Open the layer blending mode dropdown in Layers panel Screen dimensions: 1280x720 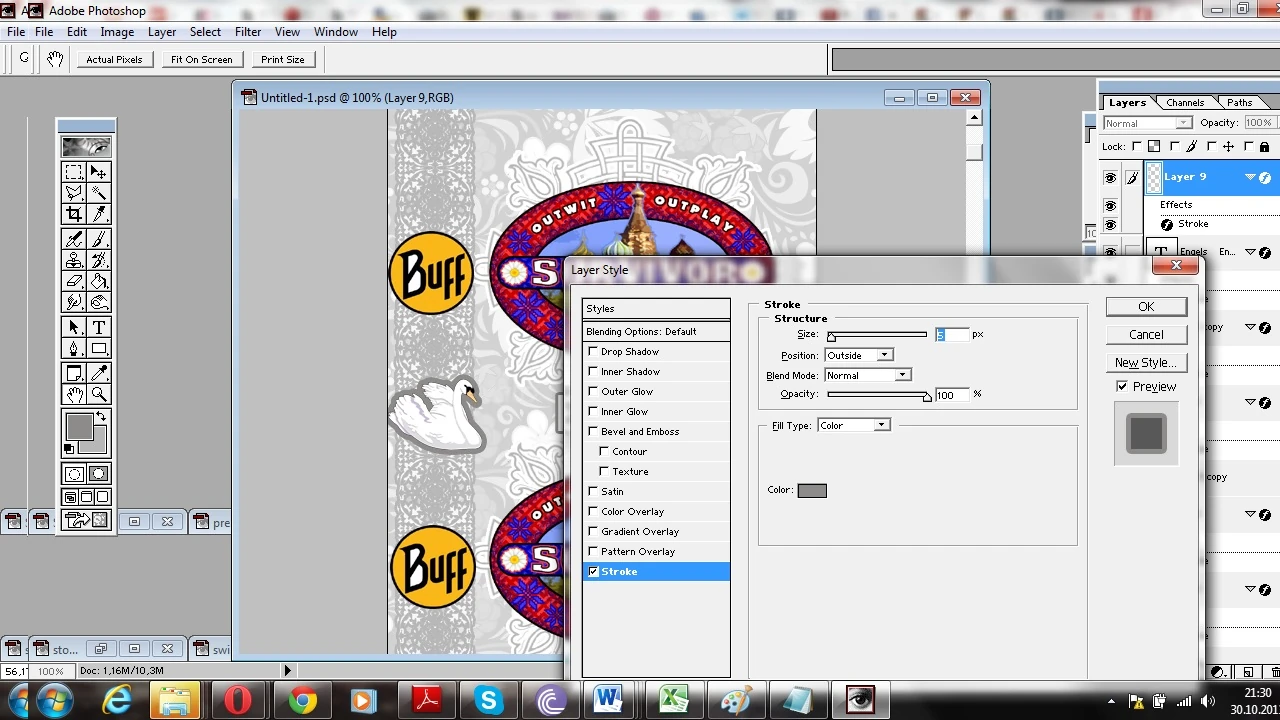pyautogui.click(x=1146, y=123)
